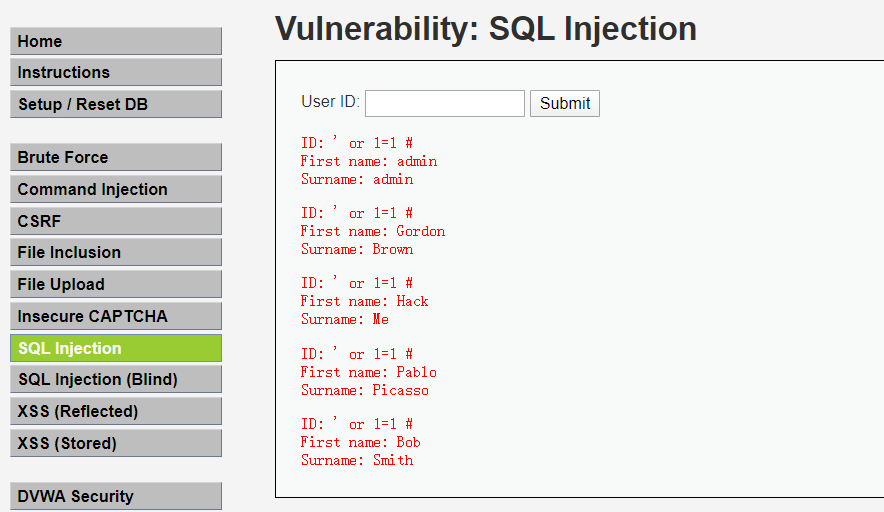Click the Vulnerability: SQL Injection heading
Viewport: 884px width, 512px height.
(x=485, y=29)
